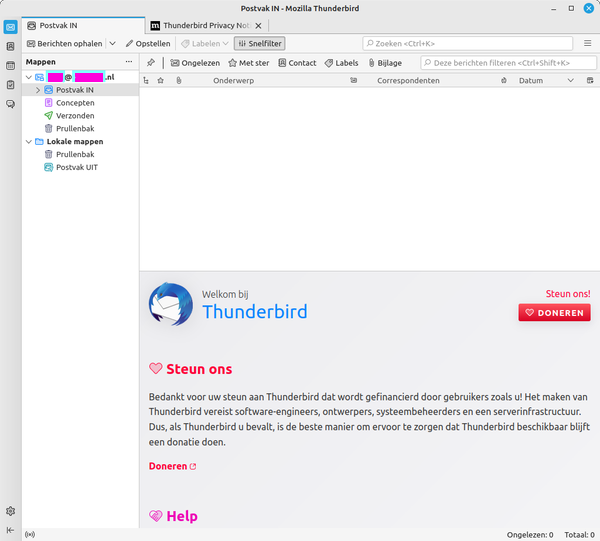Collapse the spaces toolbar with arrow icon
Image resolution: width=600 pixels, height=541 pixels.
click(10, 530)
